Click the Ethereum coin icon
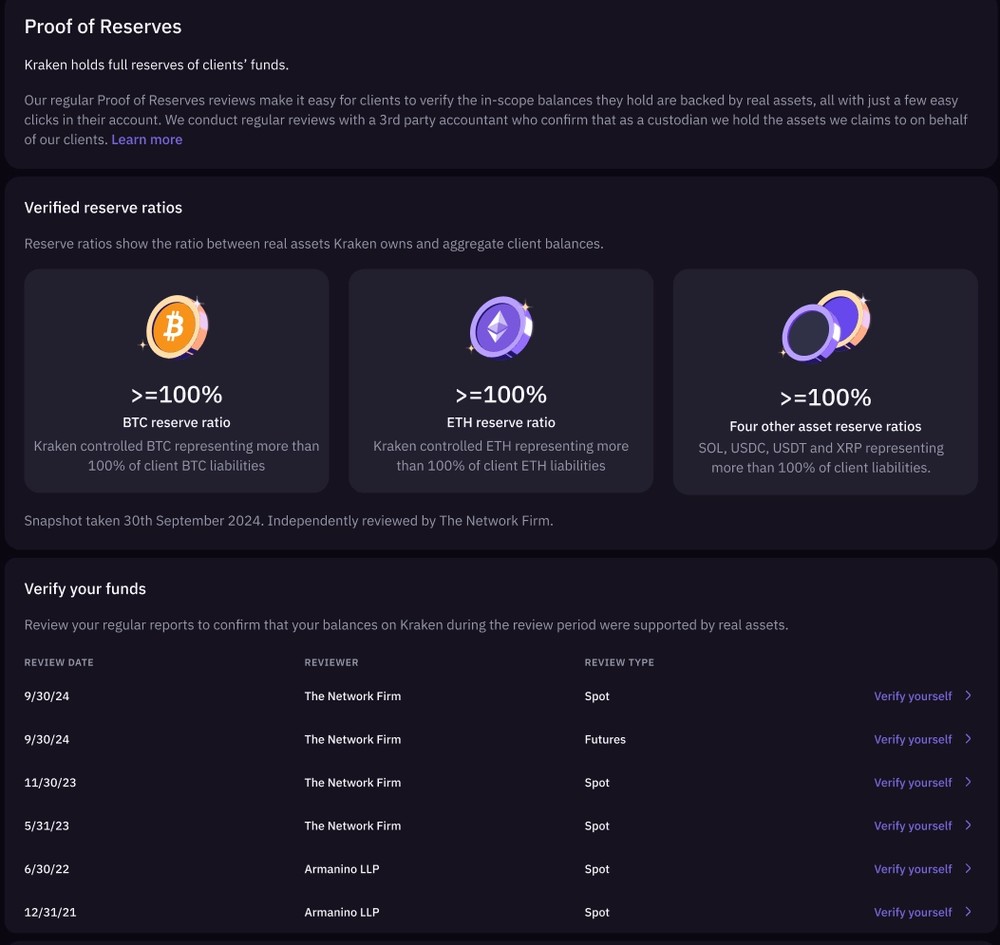 pos(501,328)
